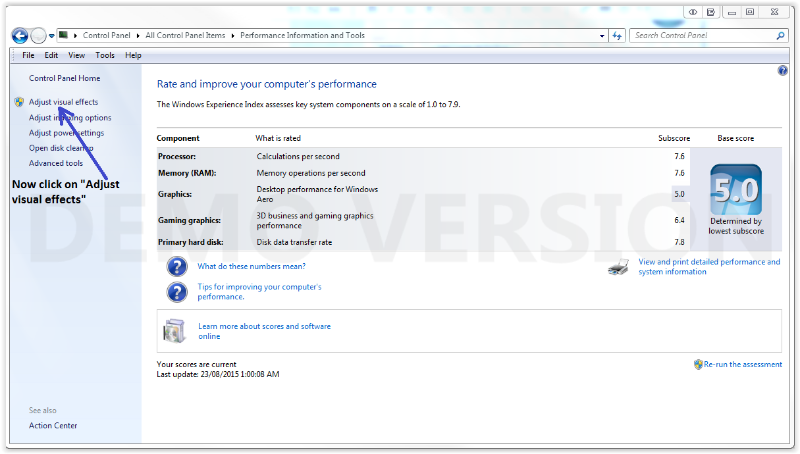Screen dimensions: 800x454
Task: Click question icon beside Tips for improving performance
Action: (x=177, y=292)
